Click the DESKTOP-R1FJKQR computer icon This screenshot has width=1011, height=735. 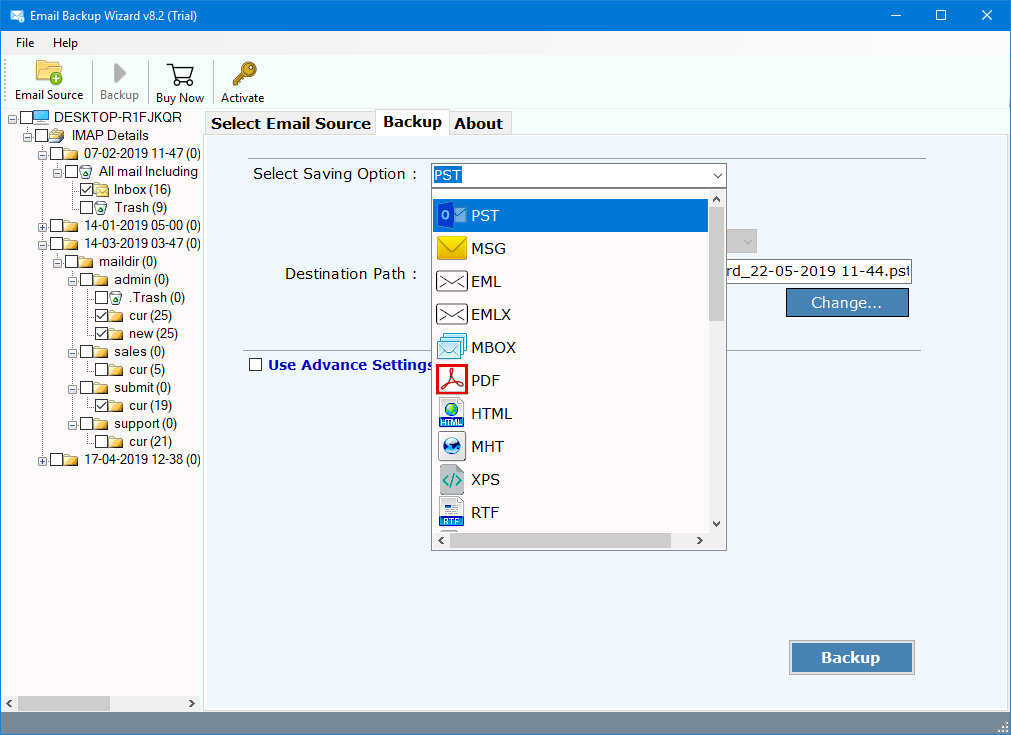(x=41, y=117)
